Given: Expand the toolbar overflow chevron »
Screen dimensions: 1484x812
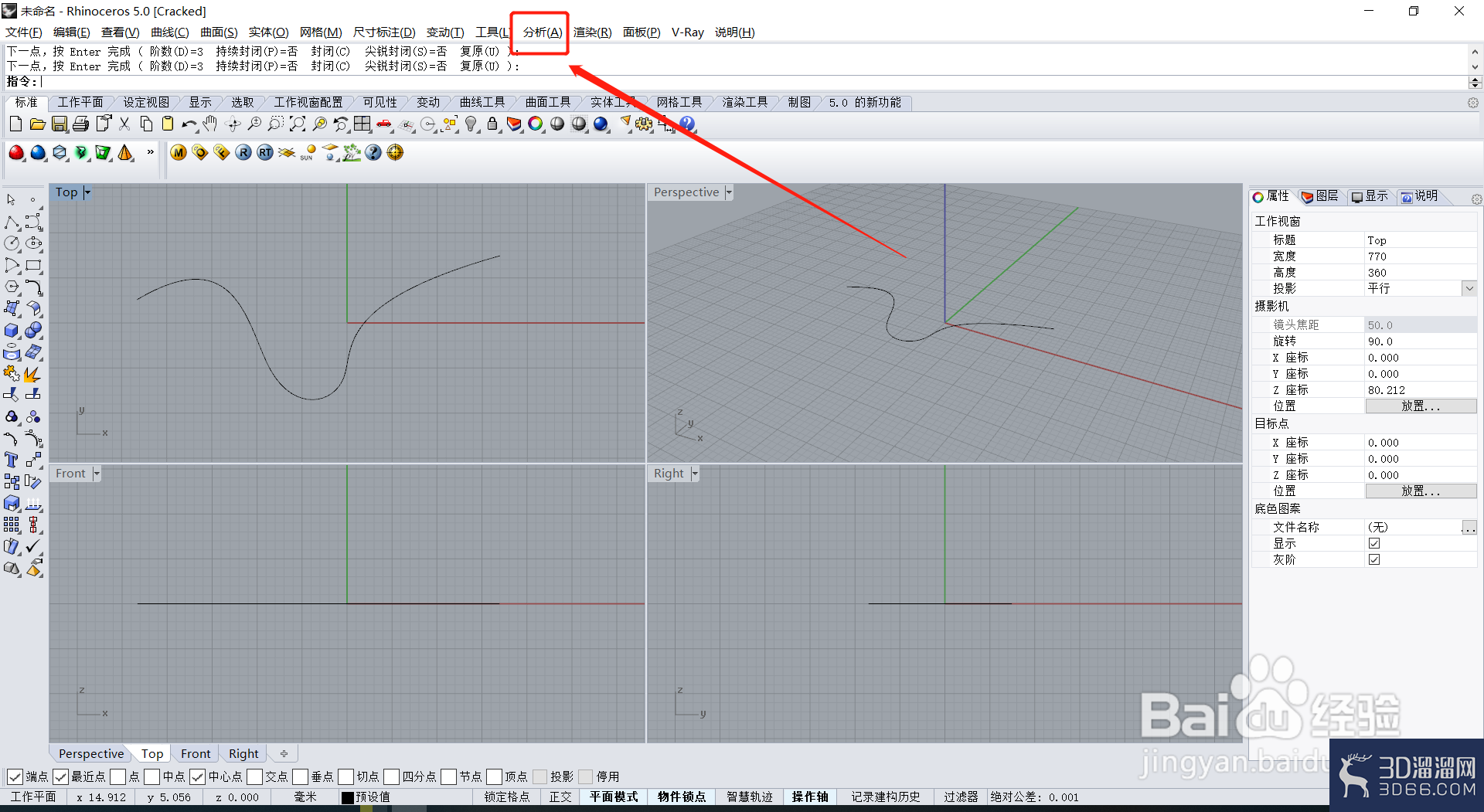Looking at the screenshot, I should click(150, 152).
